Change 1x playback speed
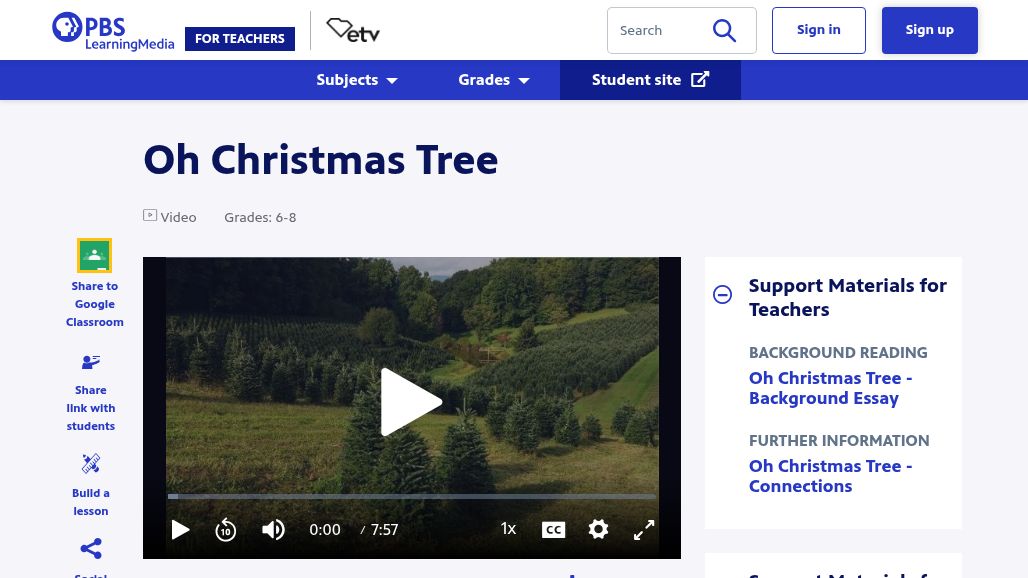 (x=508, y=529)
